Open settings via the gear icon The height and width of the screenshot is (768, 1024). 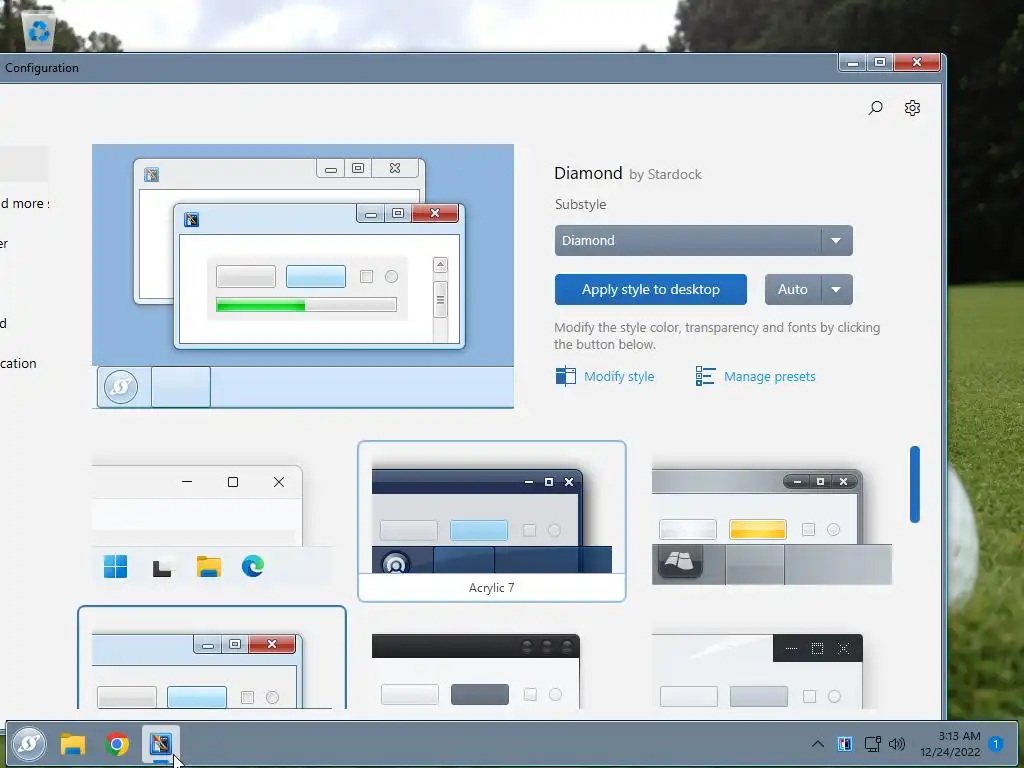click(x=912, y=108)
